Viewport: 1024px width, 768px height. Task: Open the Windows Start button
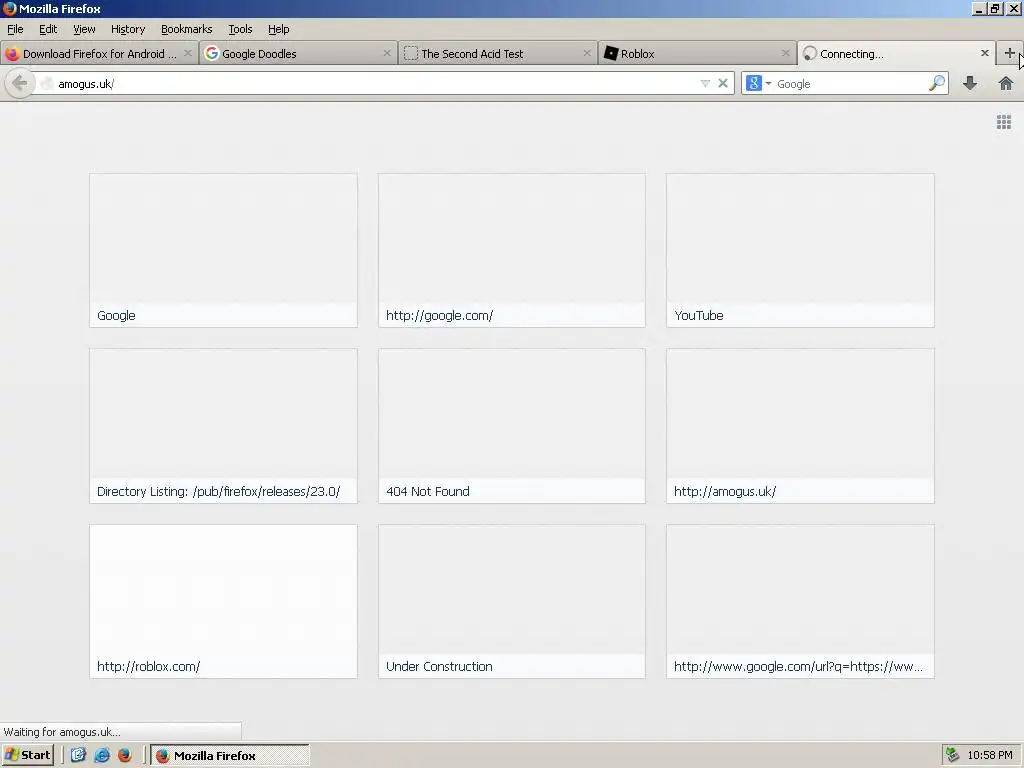click(27, 755)
